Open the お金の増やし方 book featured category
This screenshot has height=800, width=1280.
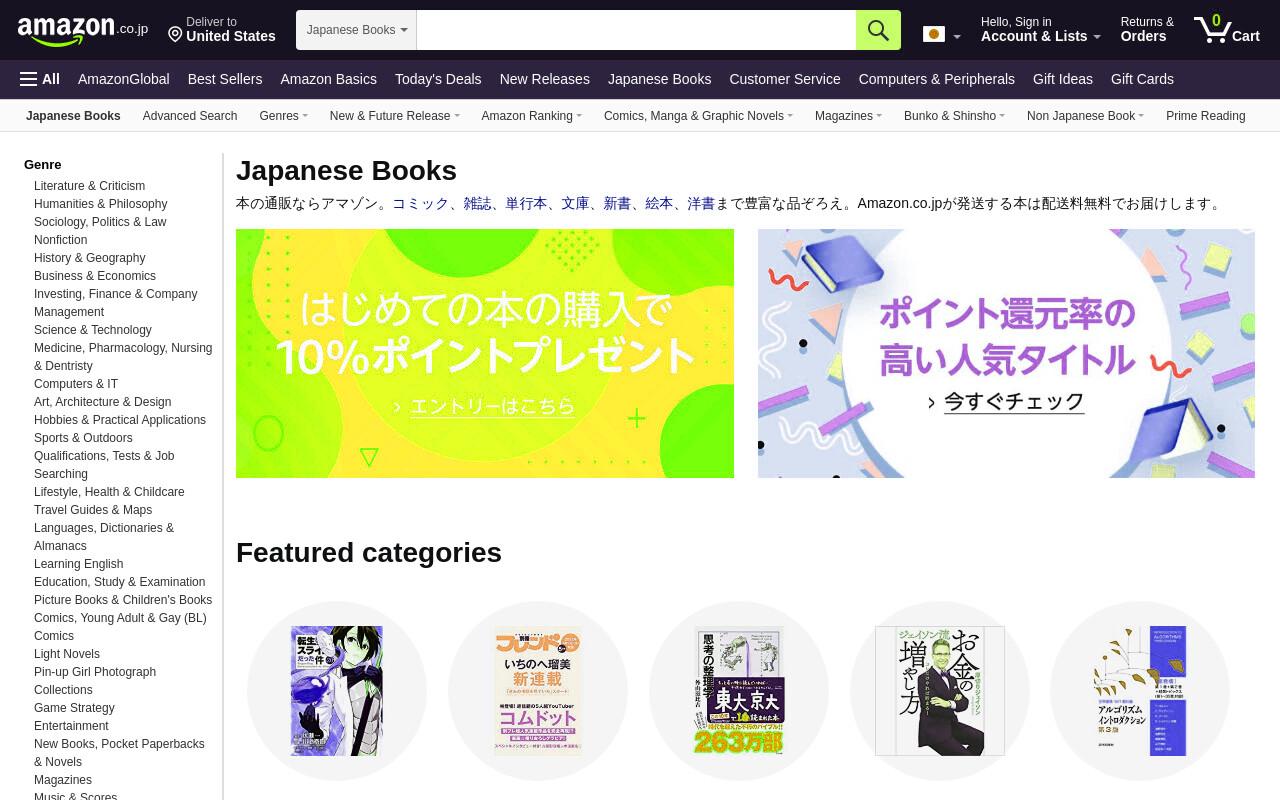tap(940, 691)
